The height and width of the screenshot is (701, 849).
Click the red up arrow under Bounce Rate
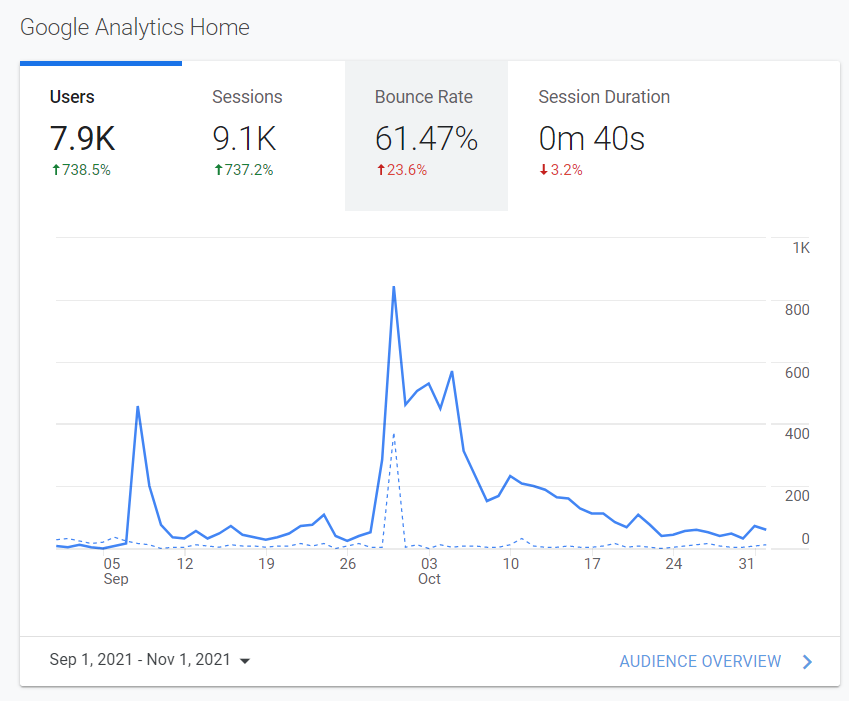(381, 170)
